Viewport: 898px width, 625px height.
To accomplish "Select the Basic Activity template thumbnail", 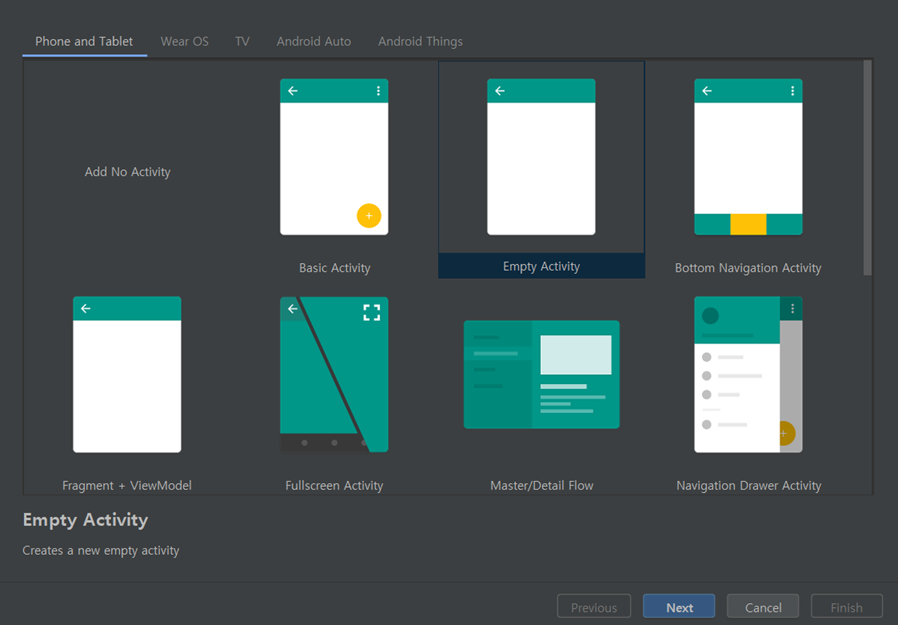I will point(334,157).
